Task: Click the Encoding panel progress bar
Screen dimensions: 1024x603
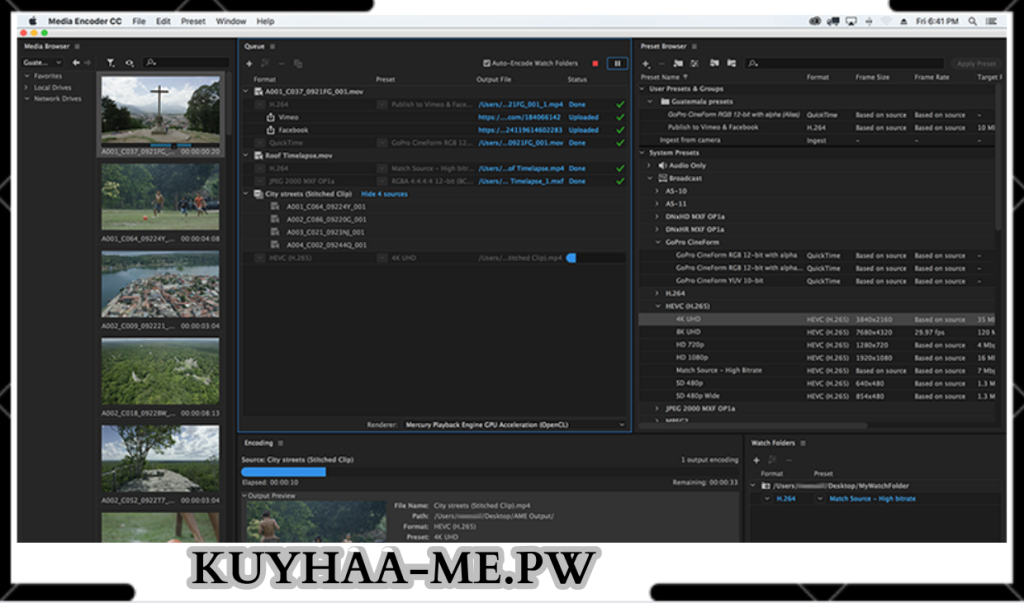Action: click(490, 472)
